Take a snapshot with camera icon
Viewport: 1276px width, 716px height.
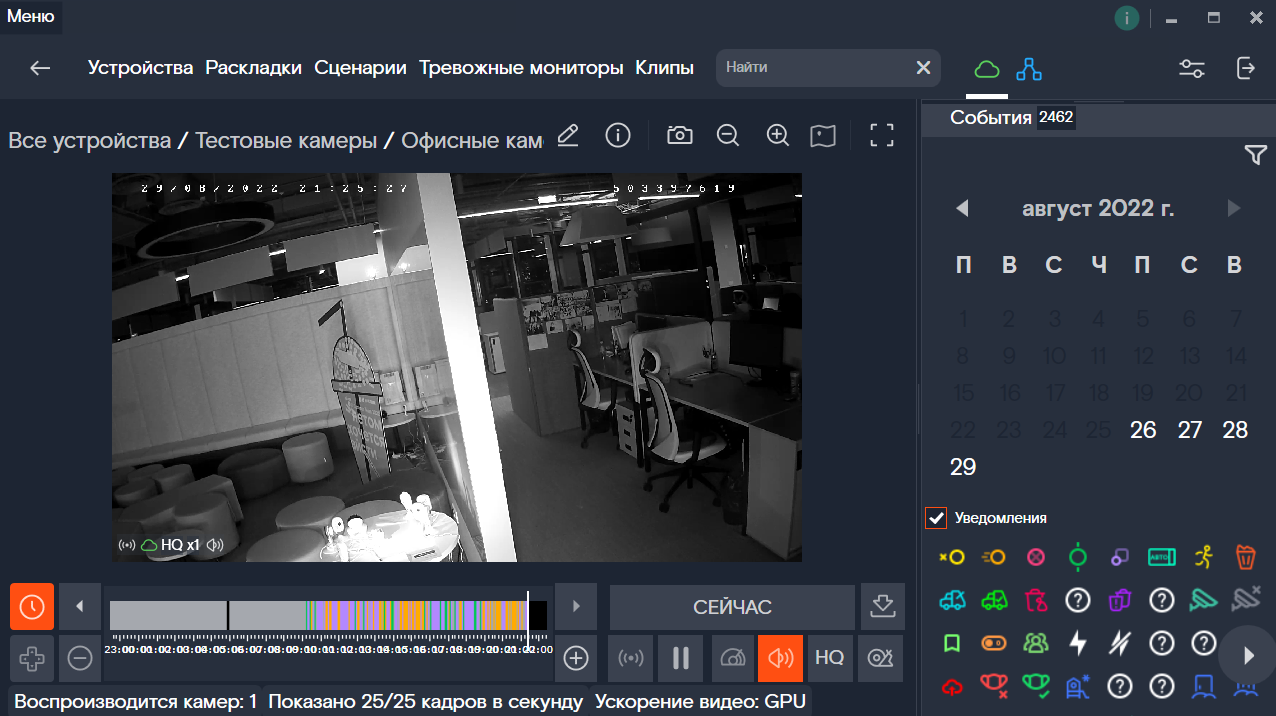point(680,135)
